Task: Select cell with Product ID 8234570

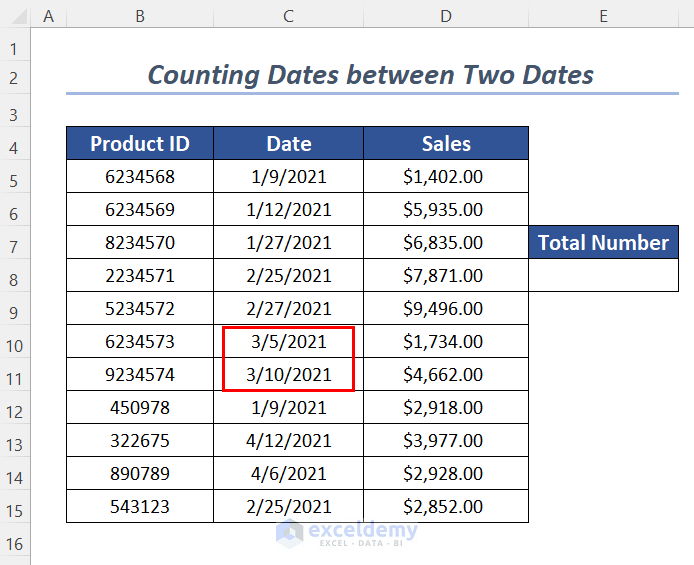Action: pyautogui.click(x=140, y=242)
